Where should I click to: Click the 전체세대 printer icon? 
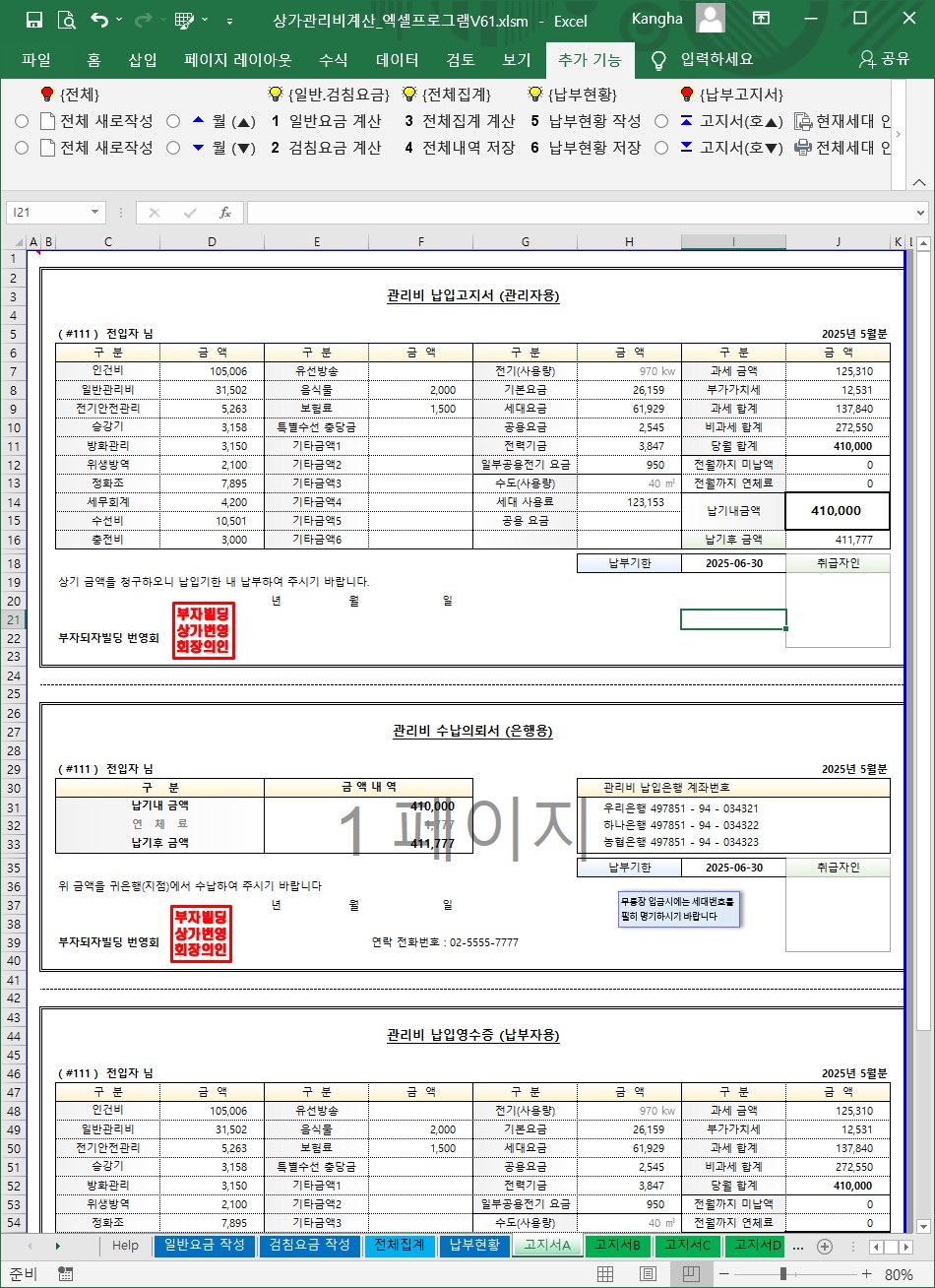tap(803, 148)
